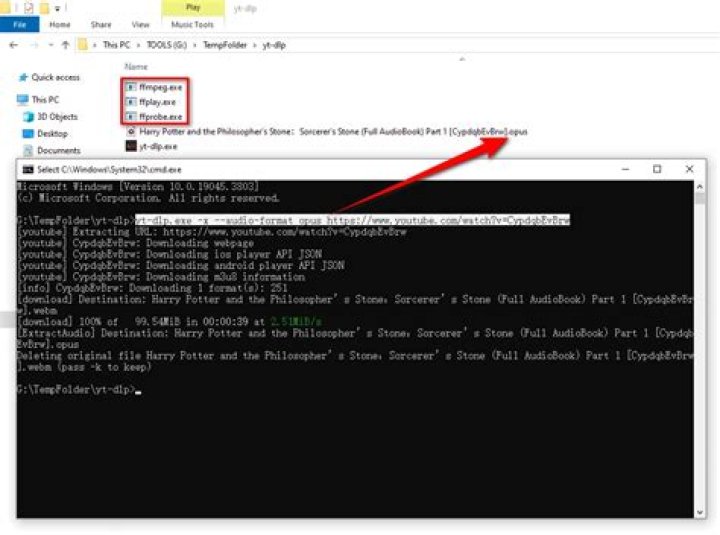The width and height of the screenshot is (720, 535).
Task: Click the Documents folder icon
Action: coord(28,151)
